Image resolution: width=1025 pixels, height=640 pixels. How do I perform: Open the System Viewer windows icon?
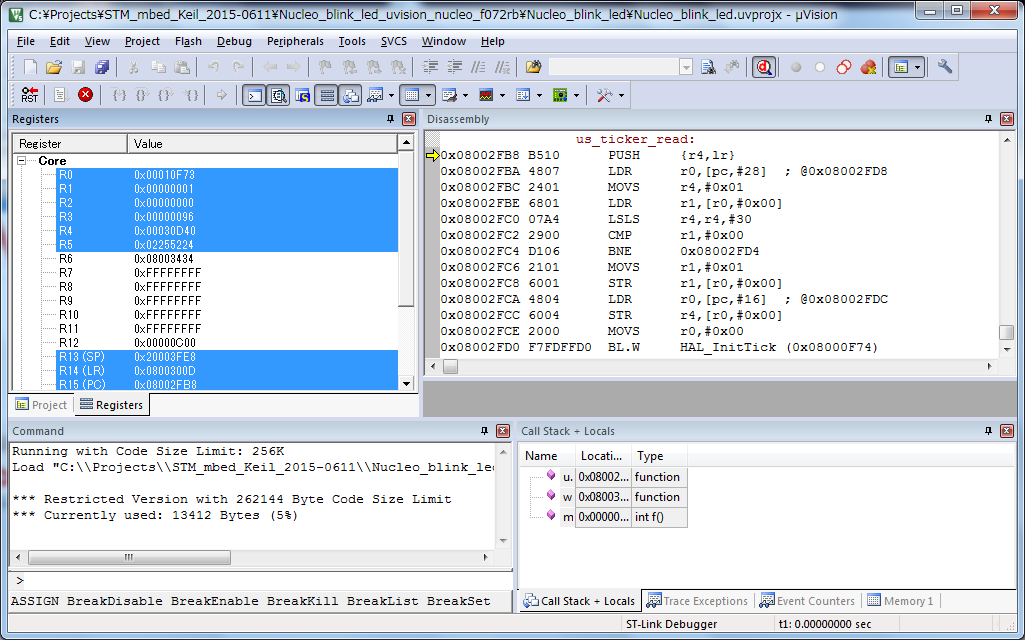pyautogui.click(x=560, y=95)
